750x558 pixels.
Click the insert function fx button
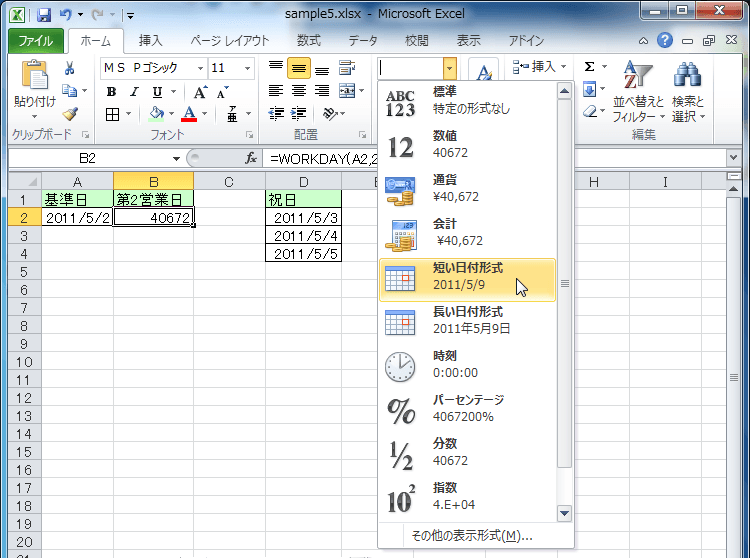pos(251,158)
